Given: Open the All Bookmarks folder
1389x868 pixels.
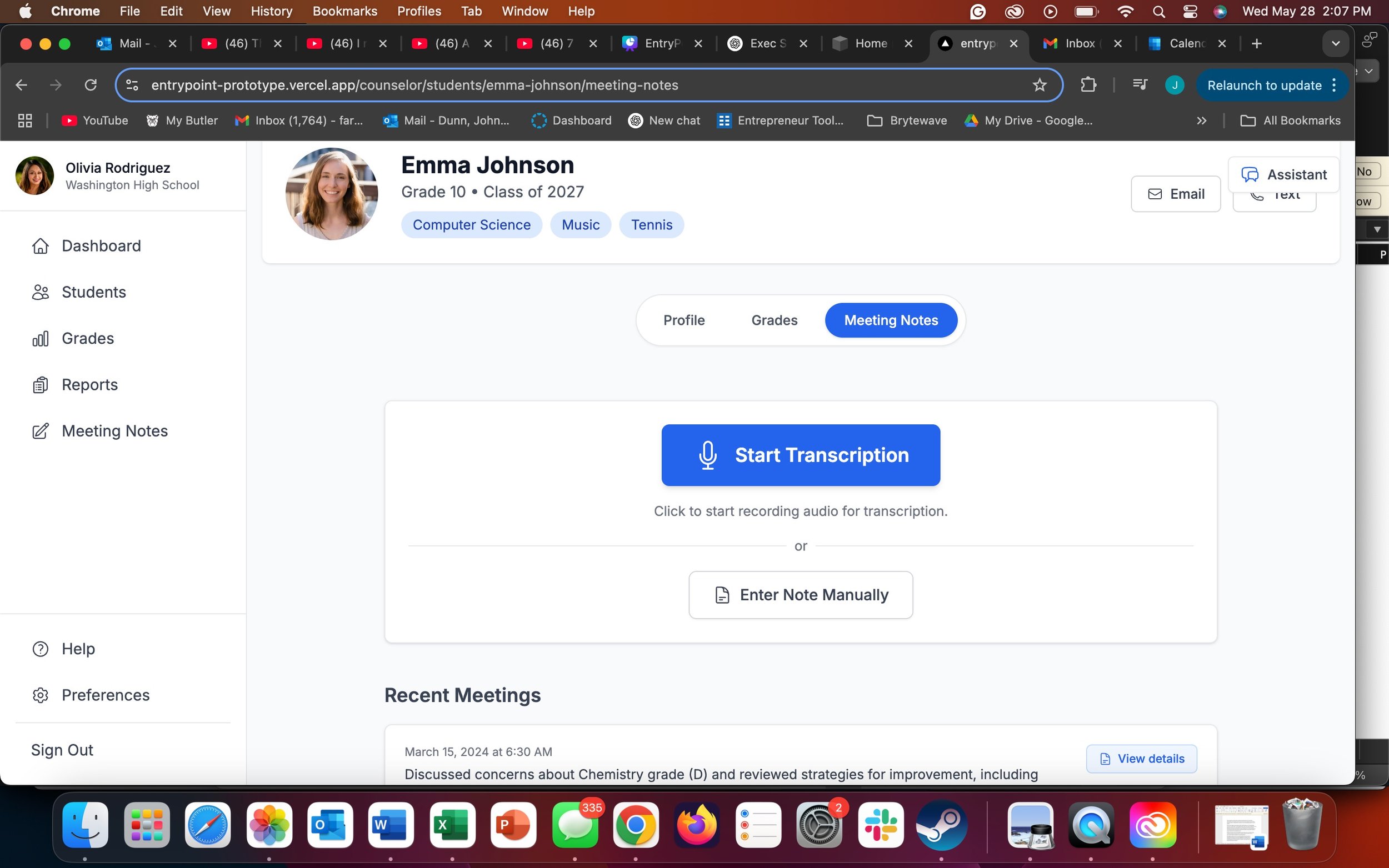Looking at the screenshot, I should [1290, 121].
